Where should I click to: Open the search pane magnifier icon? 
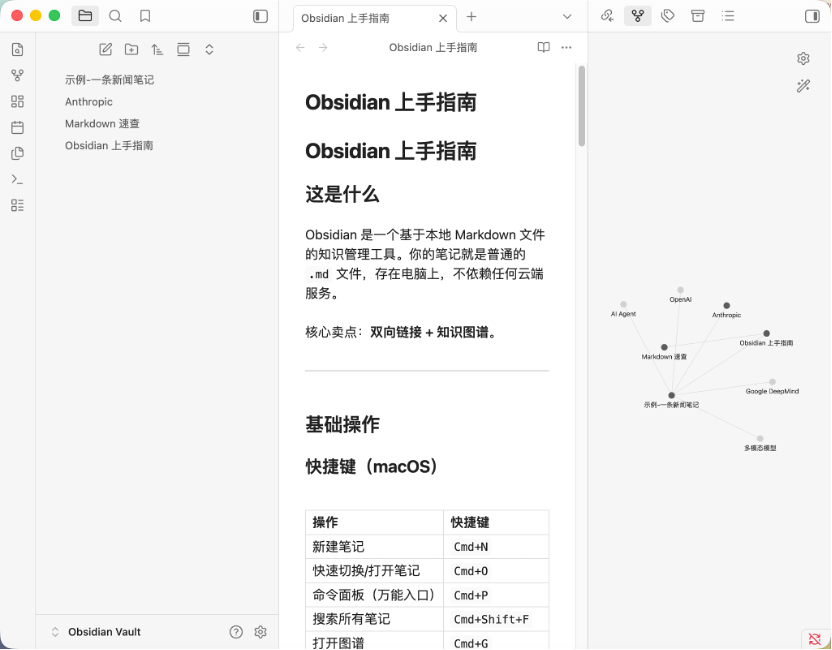(115, 16)
